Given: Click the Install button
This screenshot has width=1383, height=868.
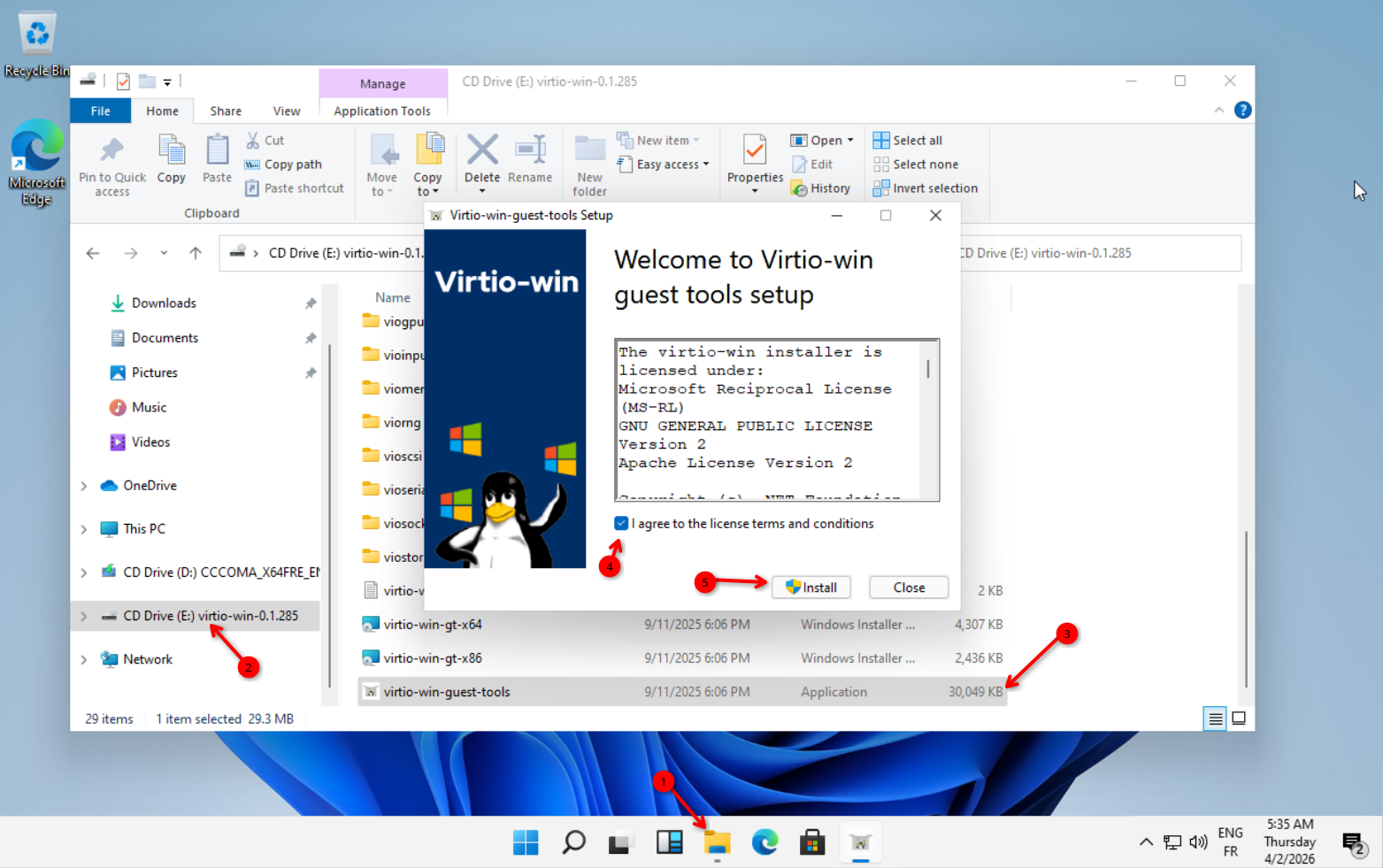Looking at the screenshot, I should coord(811,588).
